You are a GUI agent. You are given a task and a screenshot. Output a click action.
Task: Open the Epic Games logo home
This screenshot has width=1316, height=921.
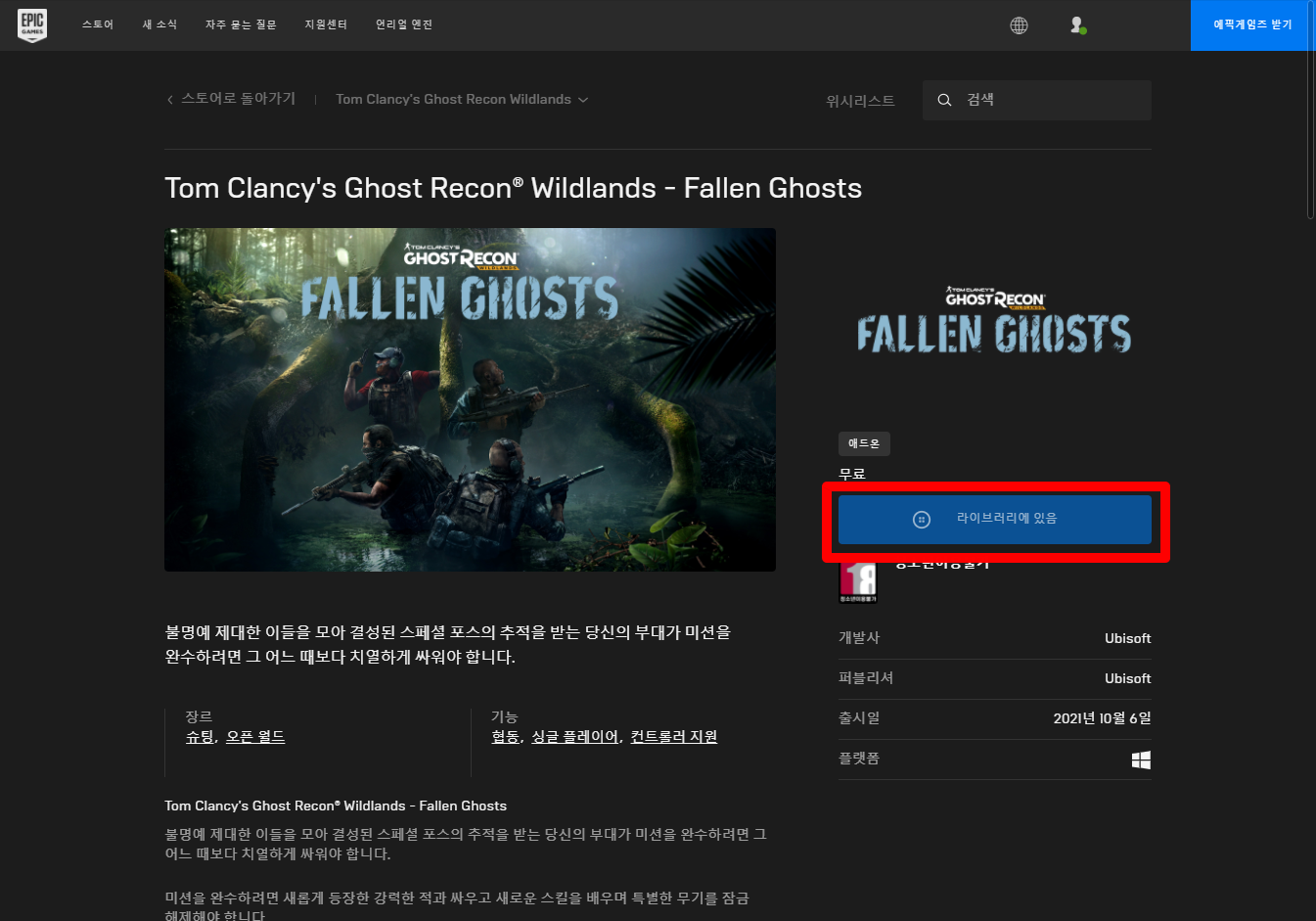32,25
